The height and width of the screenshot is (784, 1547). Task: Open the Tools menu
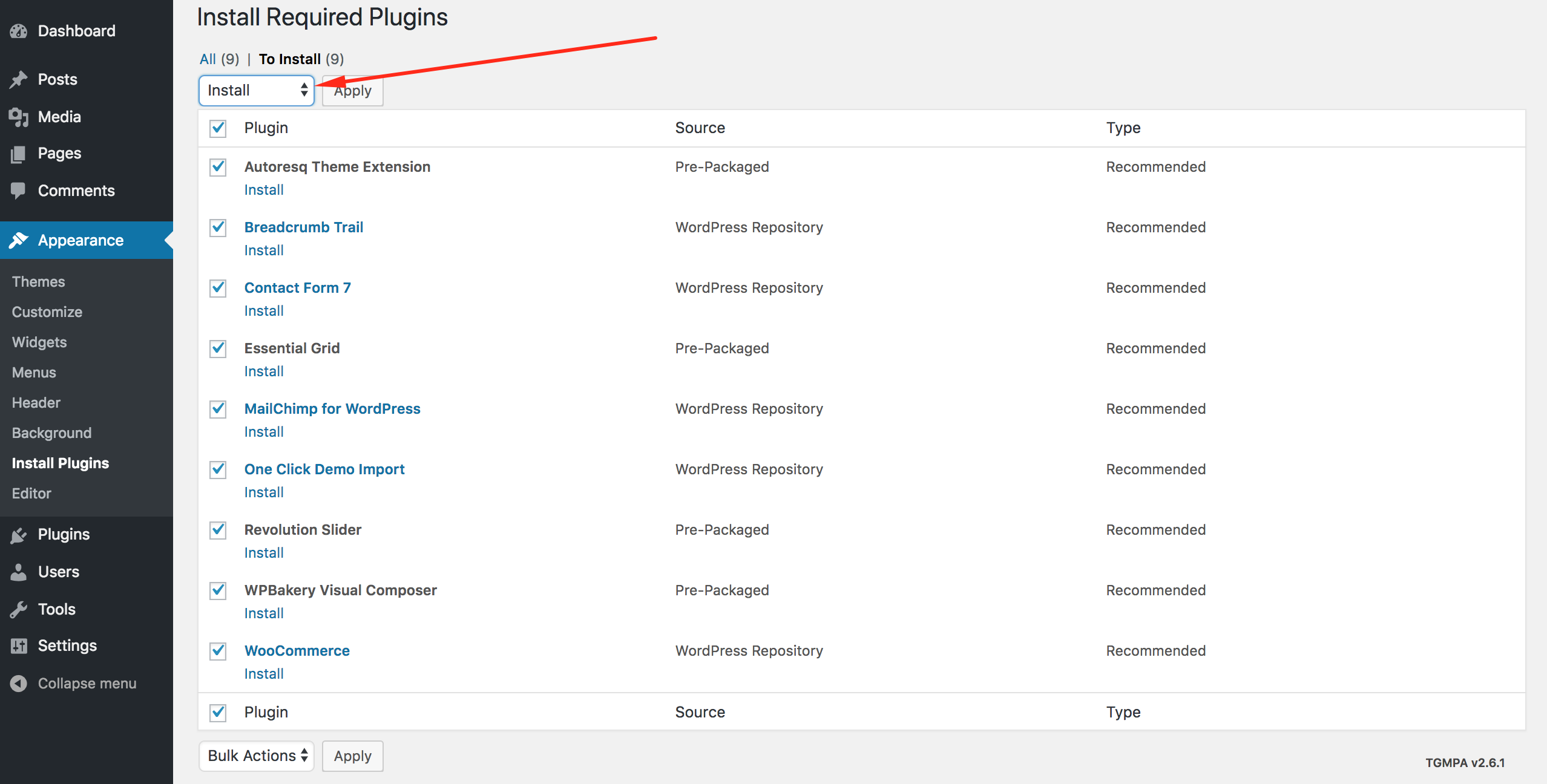87,609
